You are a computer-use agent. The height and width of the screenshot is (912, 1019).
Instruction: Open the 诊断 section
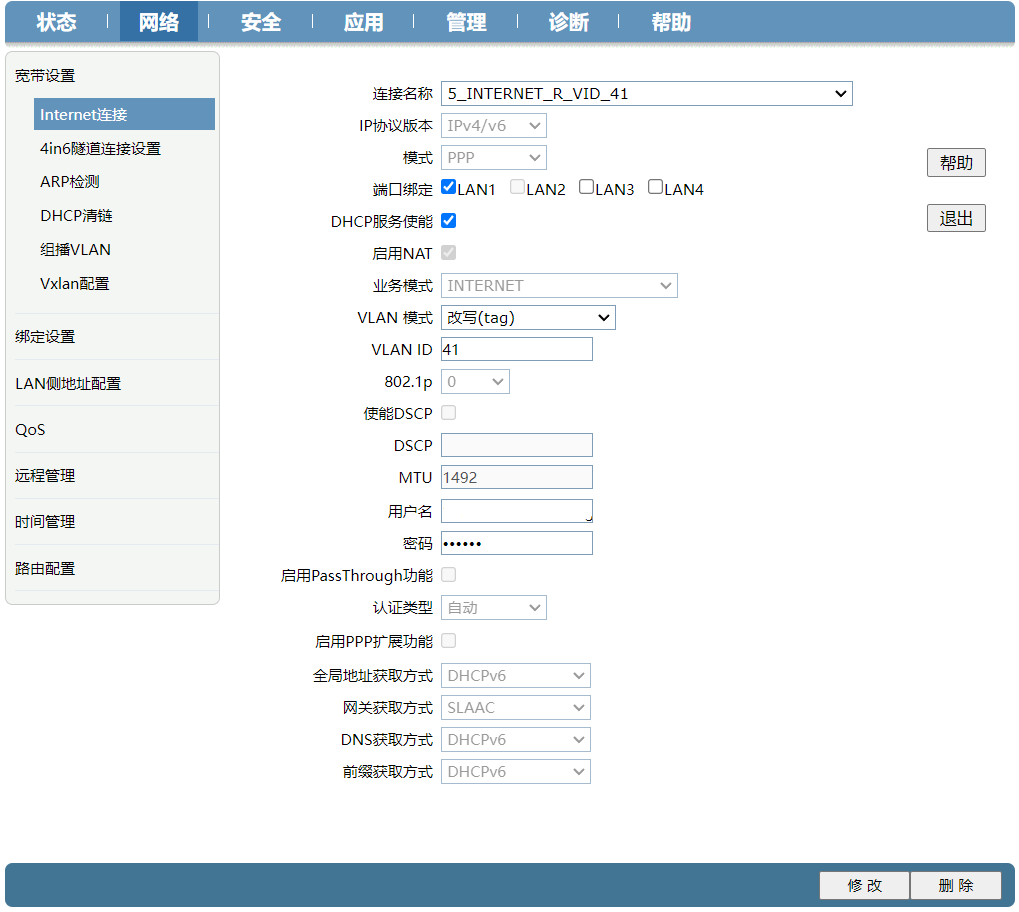[x=568, y=22]
